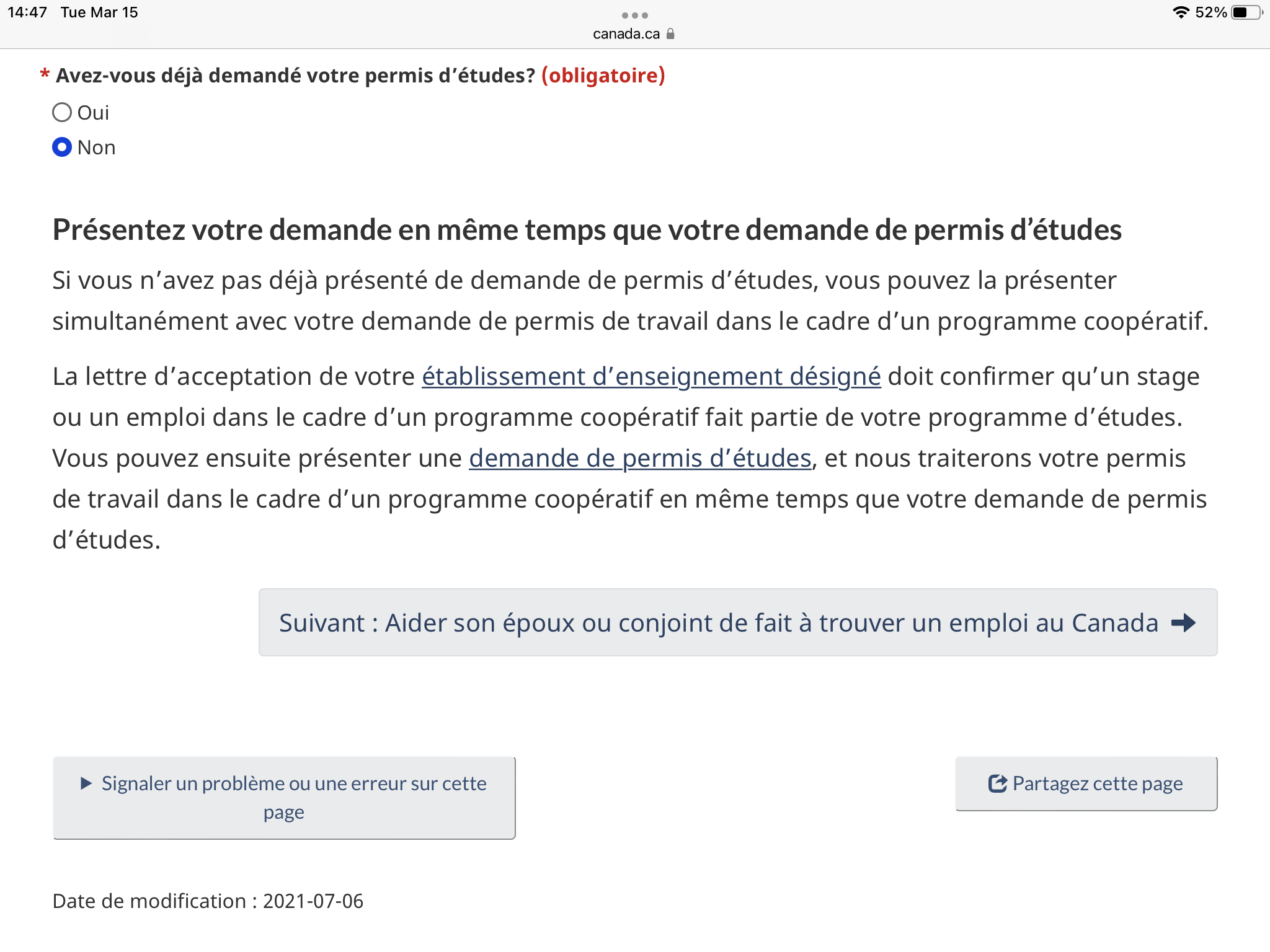
Task: Open the demande de permis d'études link
Action: 640,459
